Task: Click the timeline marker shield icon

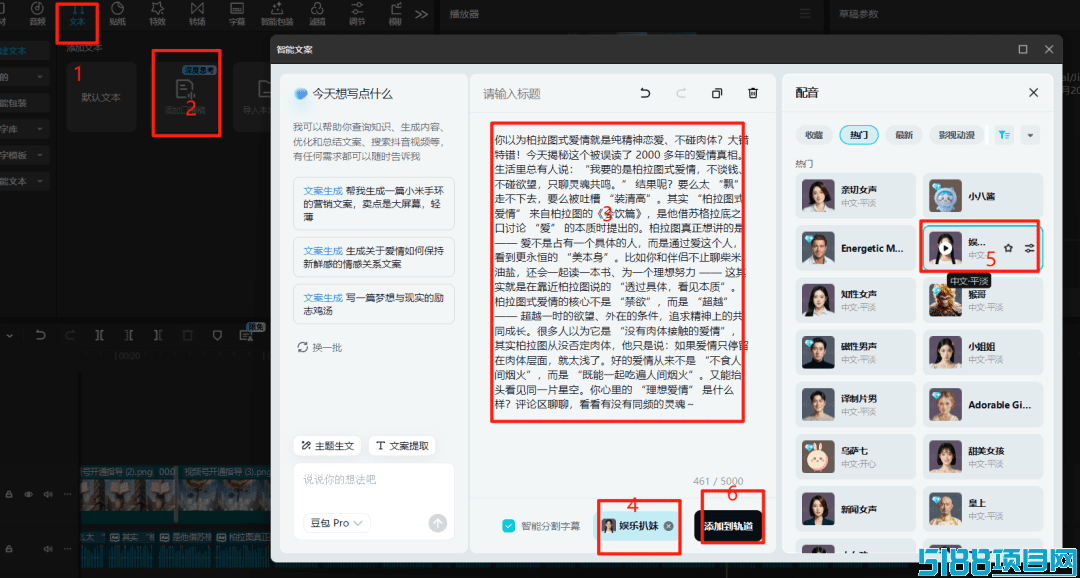Action: [x=217, y=335]
